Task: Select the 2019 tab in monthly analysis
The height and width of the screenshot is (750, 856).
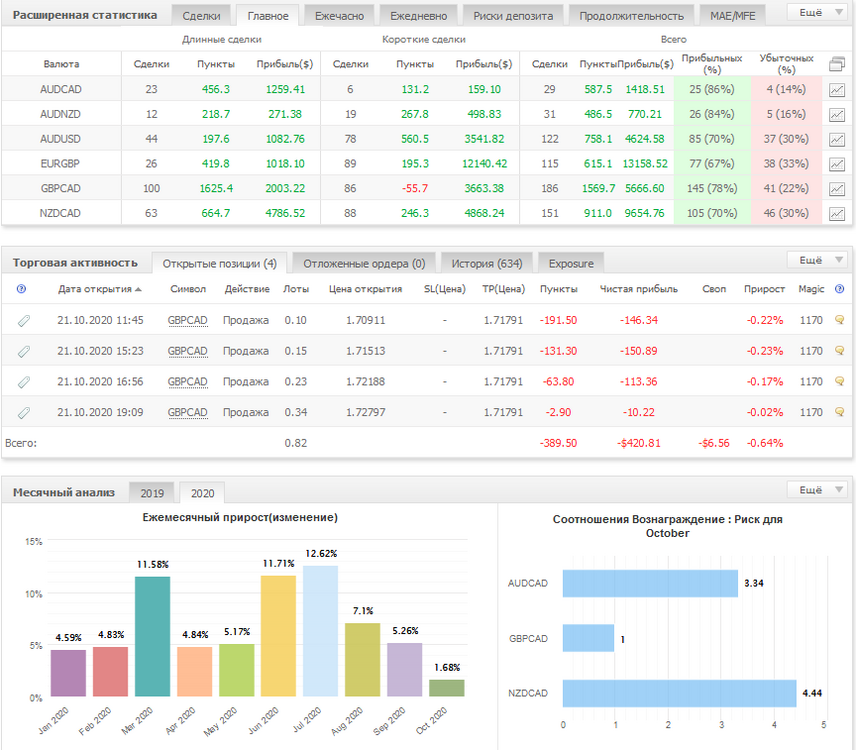Action: [152, 493]
